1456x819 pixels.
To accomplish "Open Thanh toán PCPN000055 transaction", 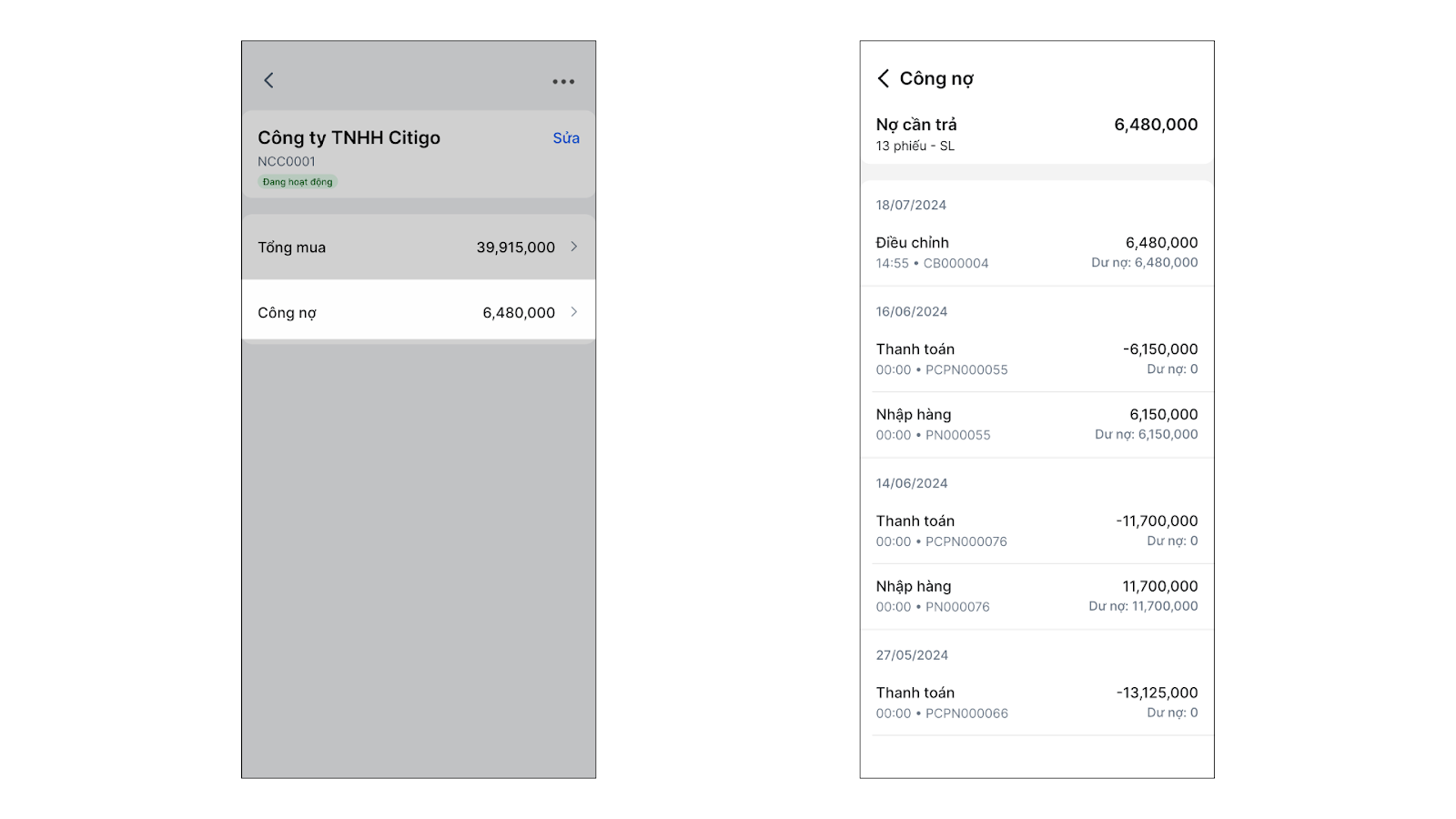I will pos(1036,359).
